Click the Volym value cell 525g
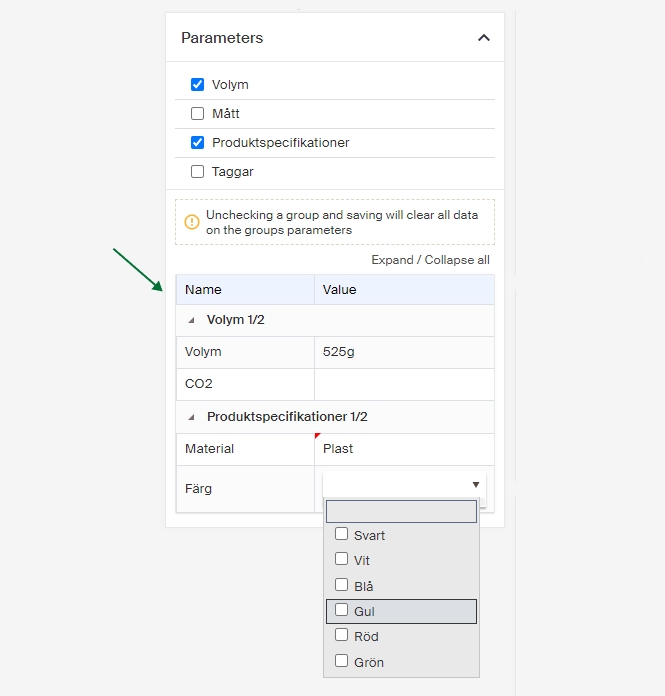This screenshot has height=696, width=665. point(403,352)
